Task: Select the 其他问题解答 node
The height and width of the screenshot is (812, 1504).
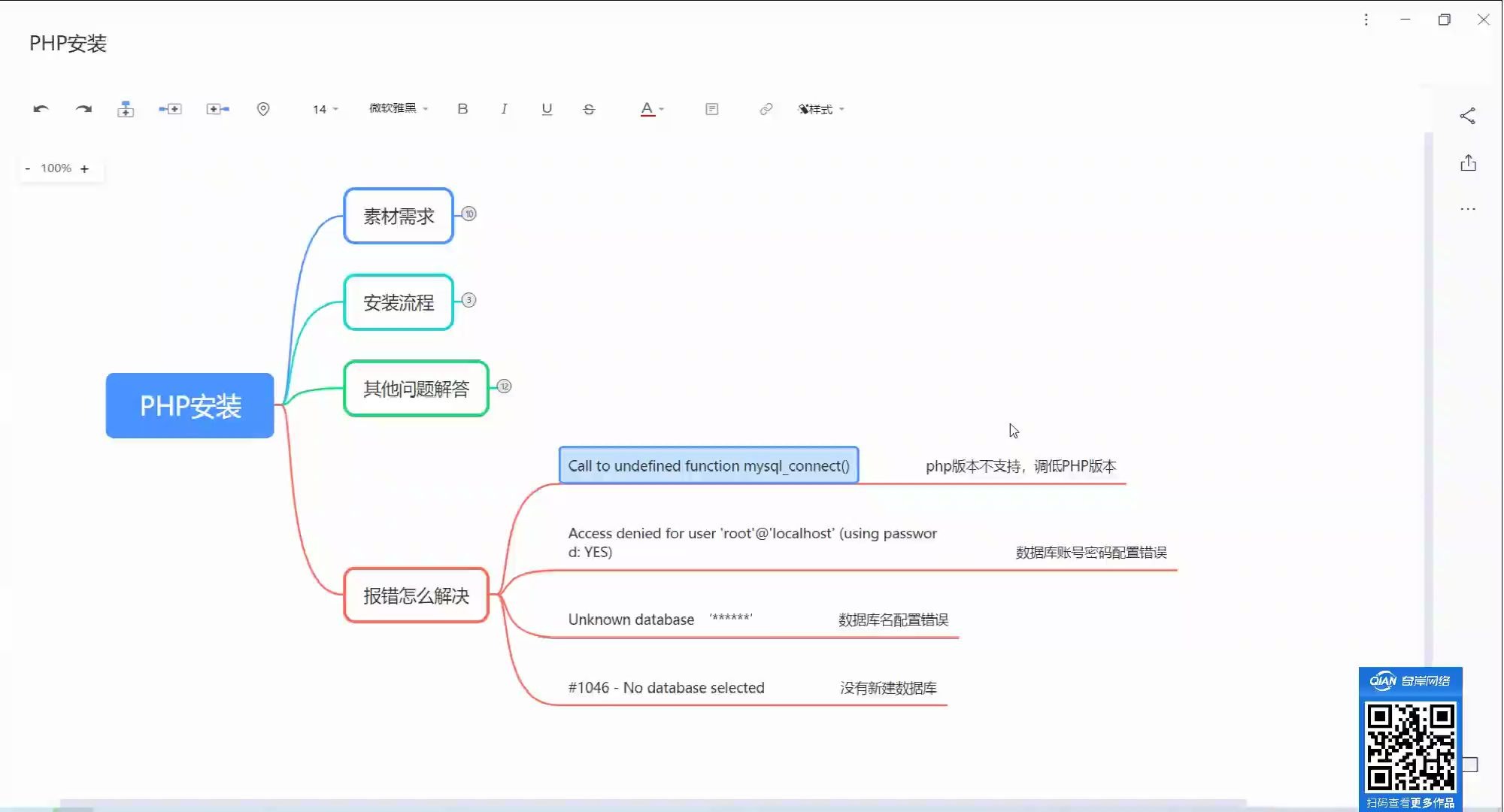Action: click(416, 389)
